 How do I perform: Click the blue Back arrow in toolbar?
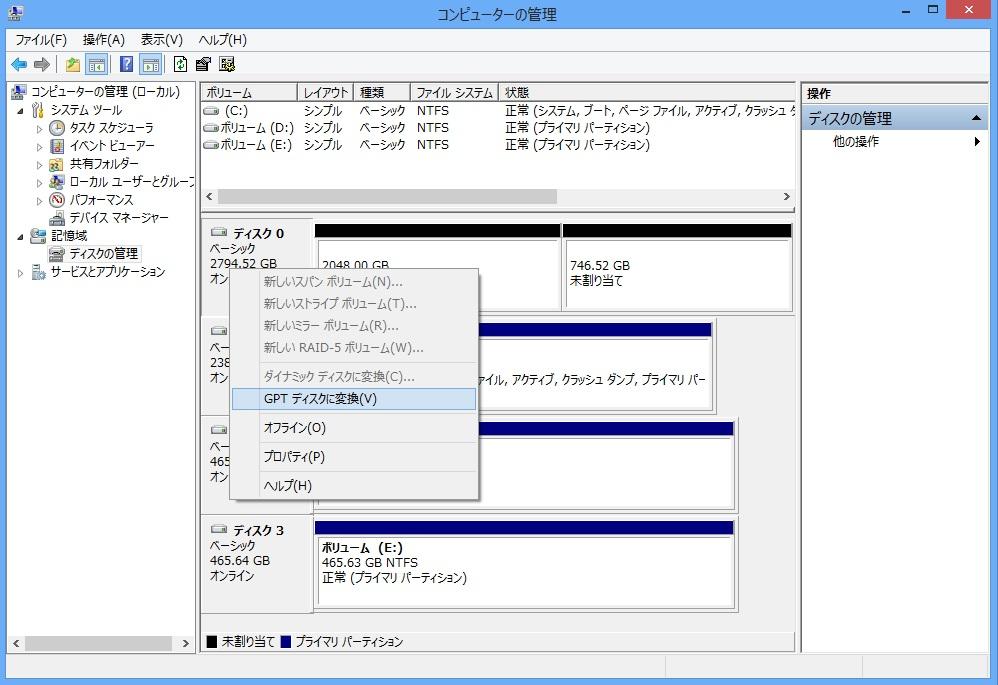19,65
